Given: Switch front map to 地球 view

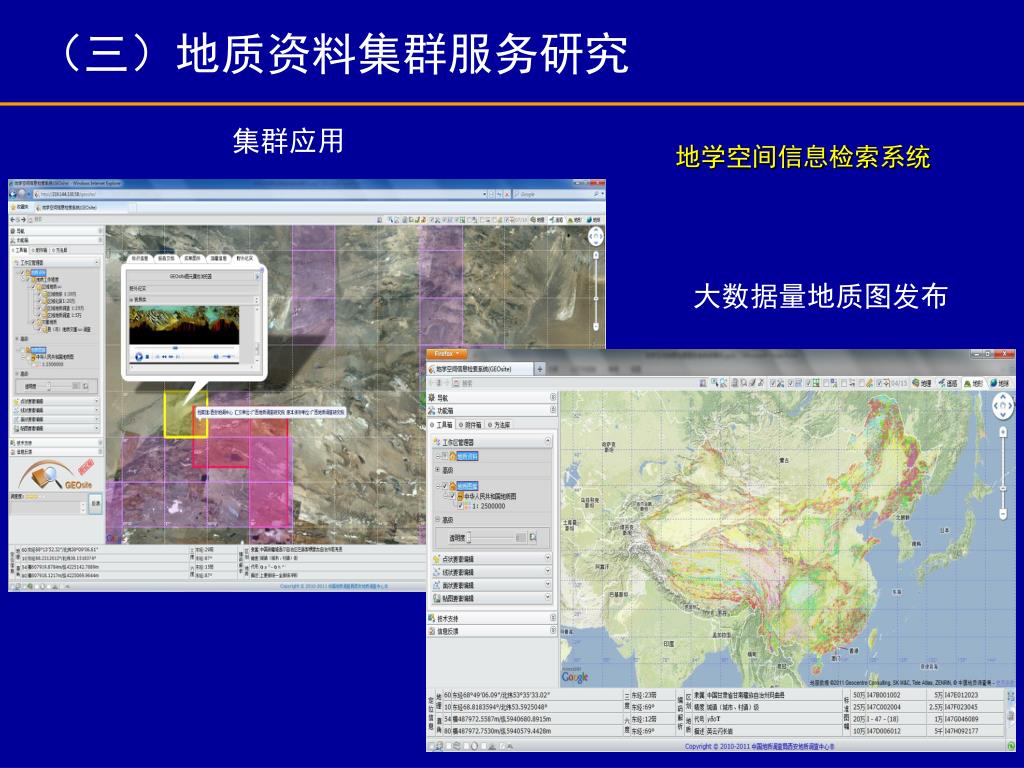Looking at the screenshot, I should click(x=1000, y=383).
